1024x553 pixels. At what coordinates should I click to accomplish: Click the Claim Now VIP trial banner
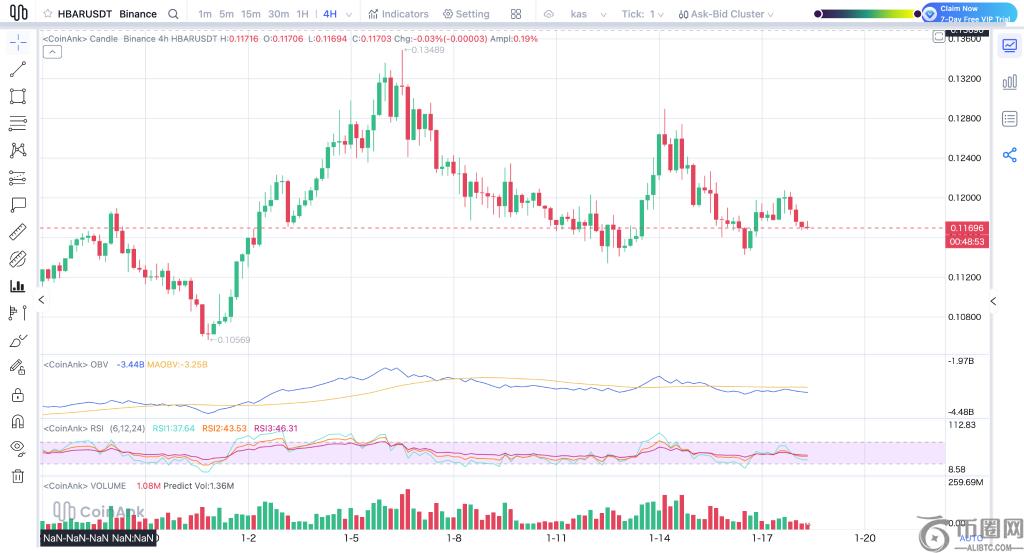pyautogui.click(x=970, y=14)
